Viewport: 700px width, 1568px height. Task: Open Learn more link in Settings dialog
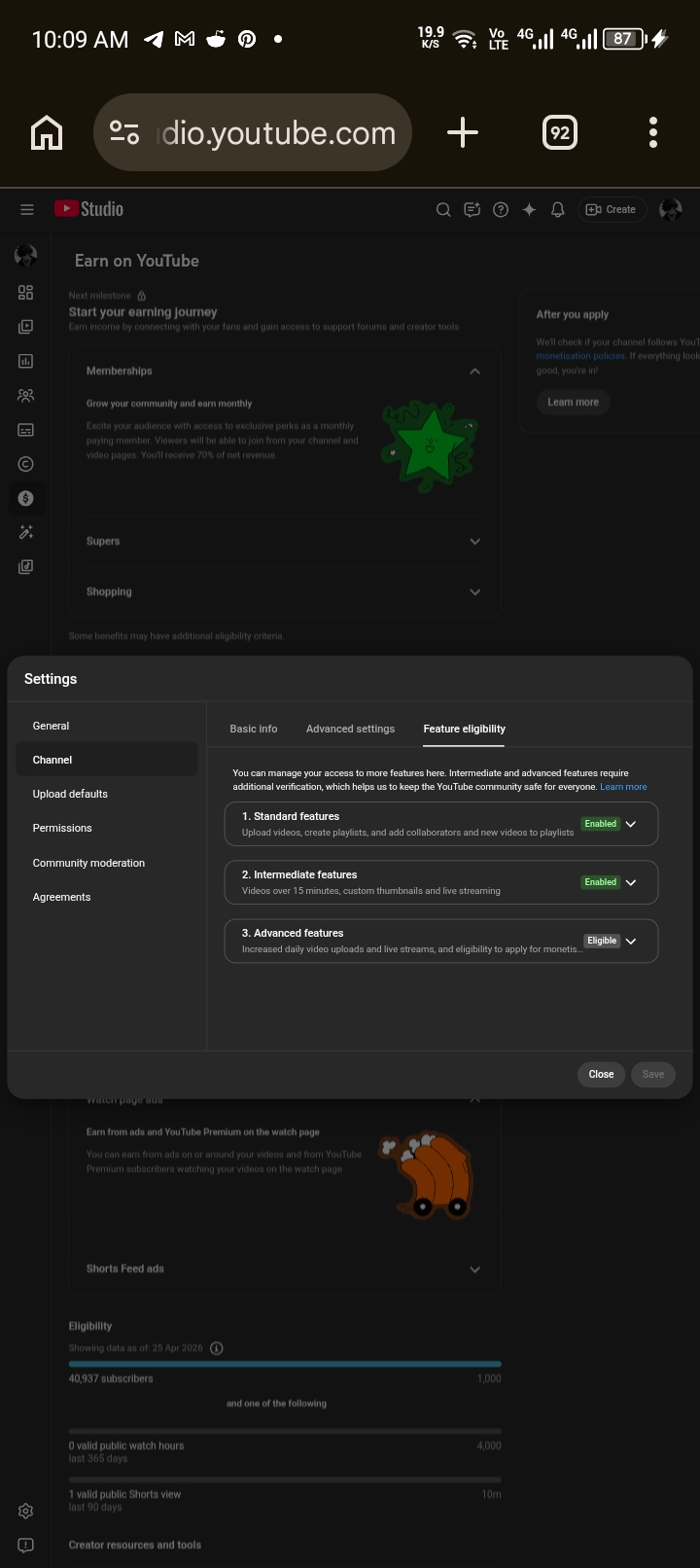click(x=623, y=787)
